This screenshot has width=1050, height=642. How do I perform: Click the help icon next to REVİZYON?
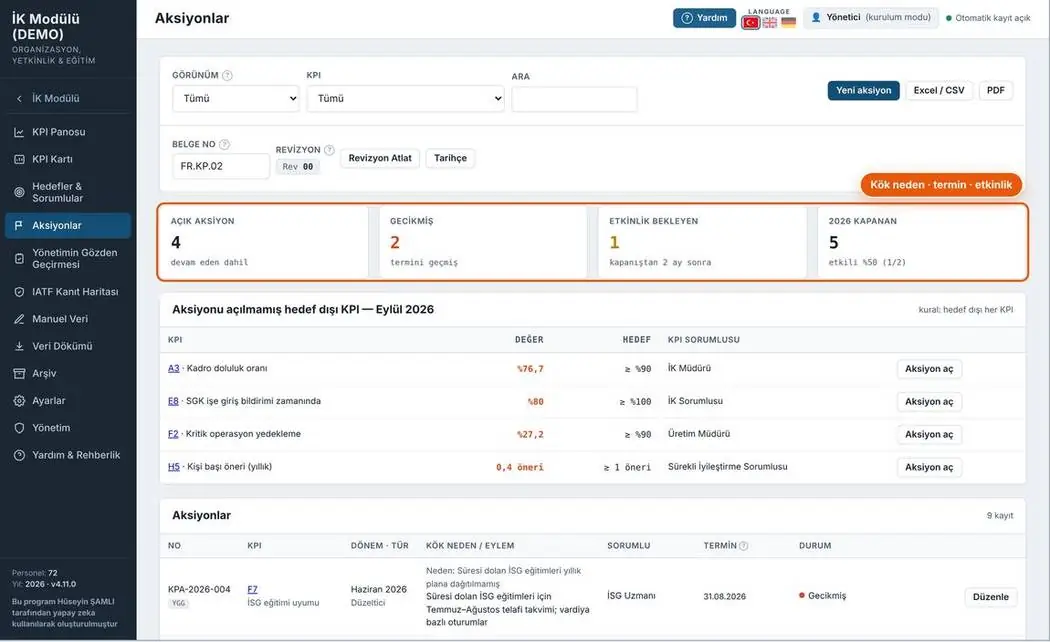pyautogui.click(x=329, y=150)
